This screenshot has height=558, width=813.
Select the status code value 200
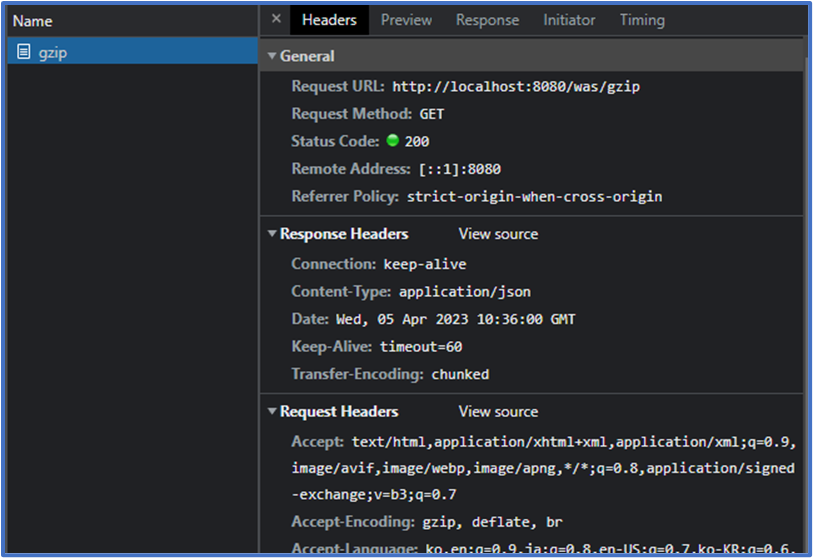click(417, 141)
